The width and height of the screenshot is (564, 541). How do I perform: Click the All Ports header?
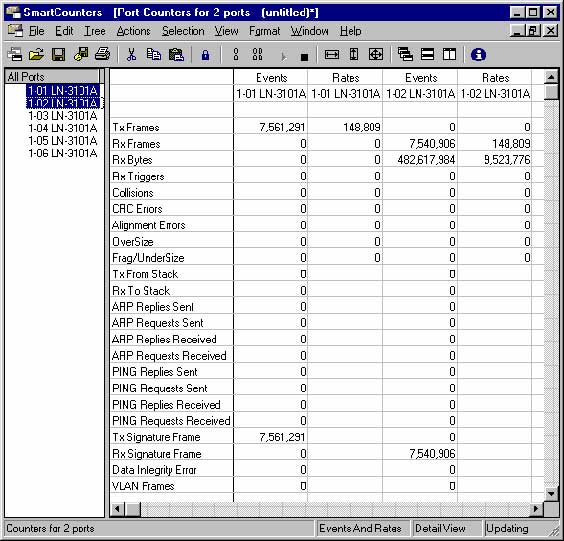click(x=52, y=76)
